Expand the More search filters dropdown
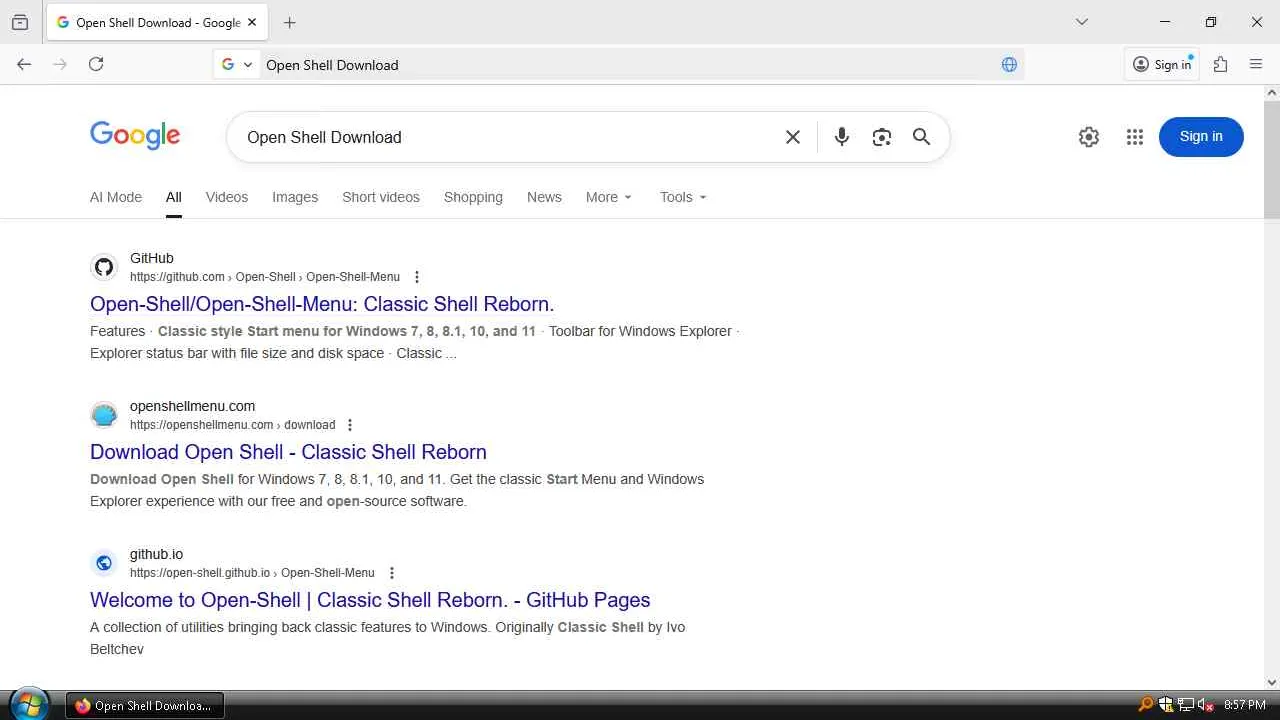 click(x=609, y=197)
